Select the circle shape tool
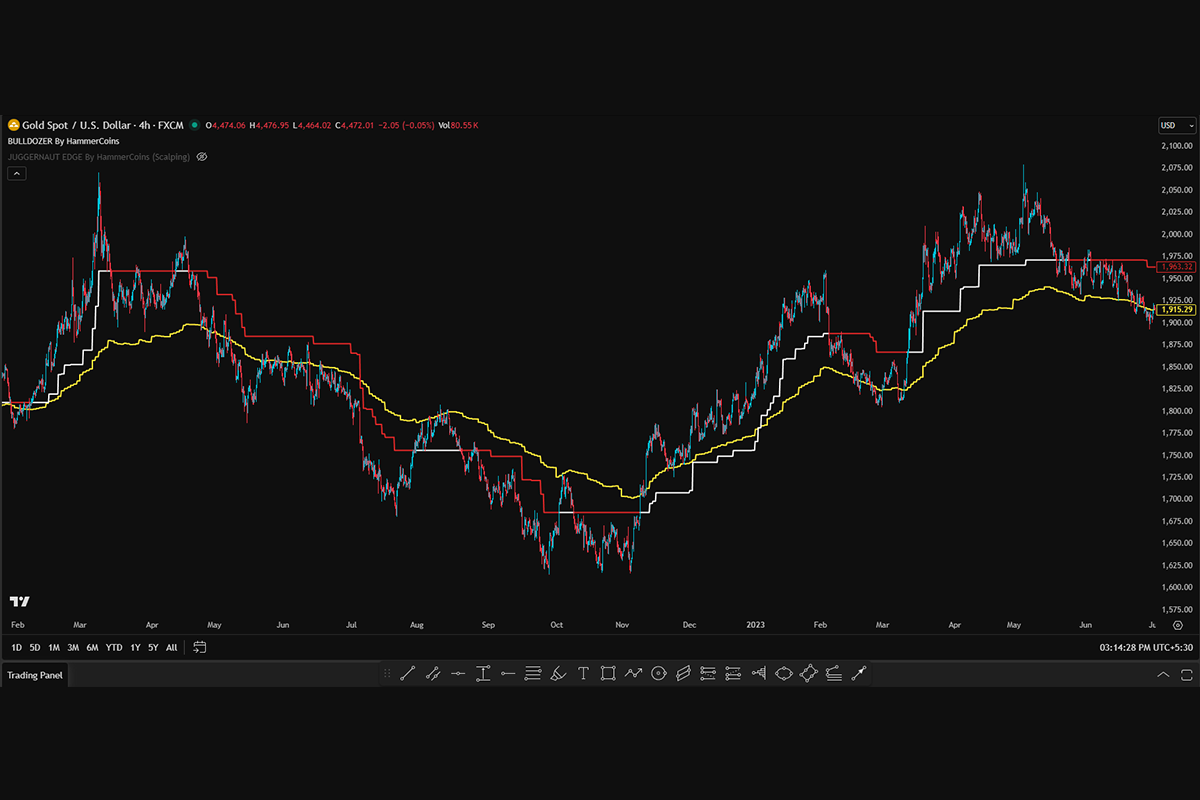The height and width of the screenshot is (800, 1200). click(x=658, y=674)
